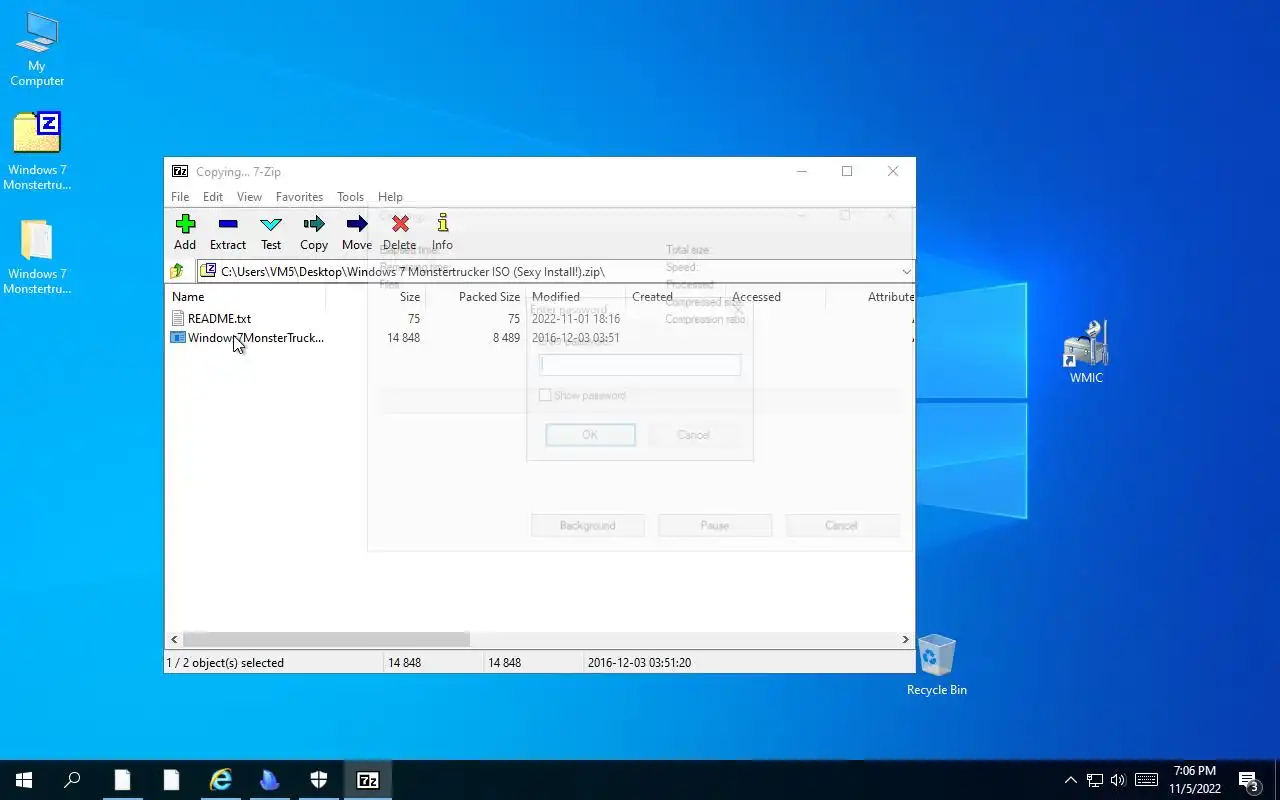Image resolution: width=1280 pixels, height=800 pixels.
Task: Click the 8 489 packed size cell
Action: tap(506, 338)
